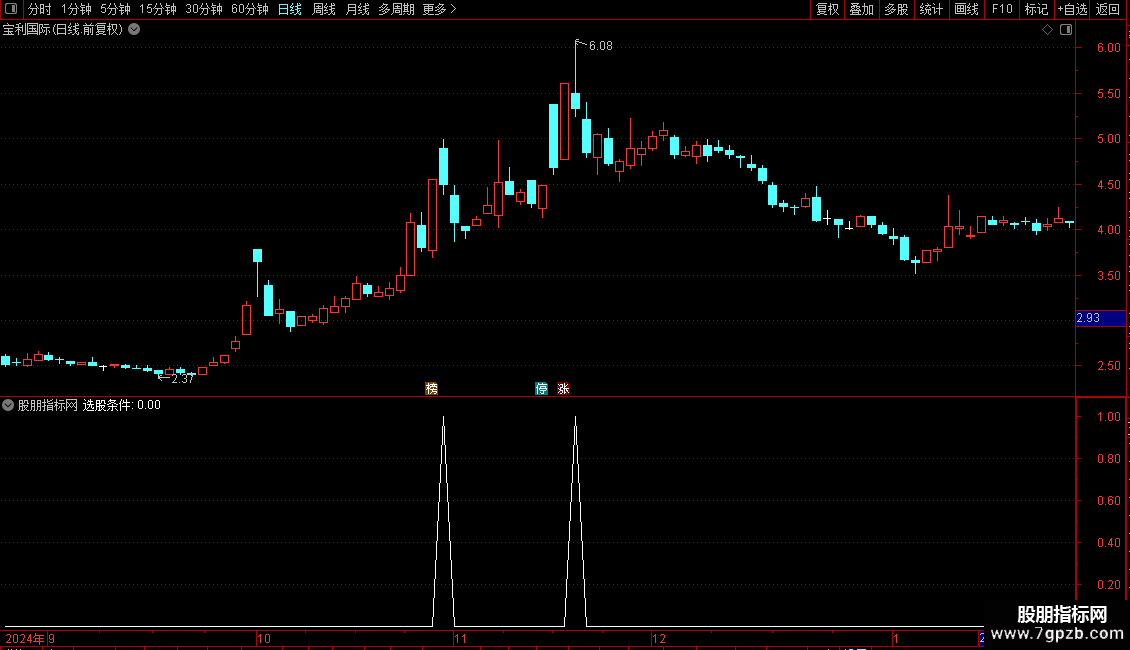
Task: Select the 15分钟 period tab
Action: (x=158, y=9)
